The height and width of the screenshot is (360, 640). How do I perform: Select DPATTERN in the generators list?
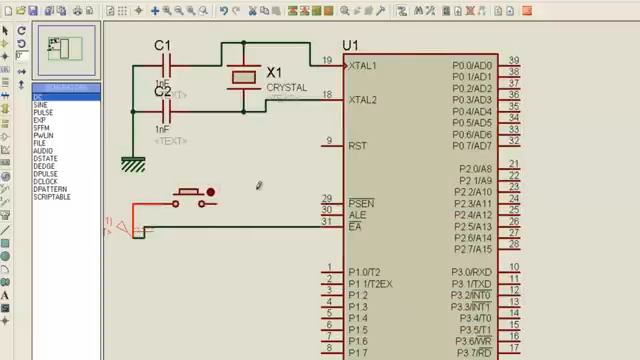click(x=50, y=189)
